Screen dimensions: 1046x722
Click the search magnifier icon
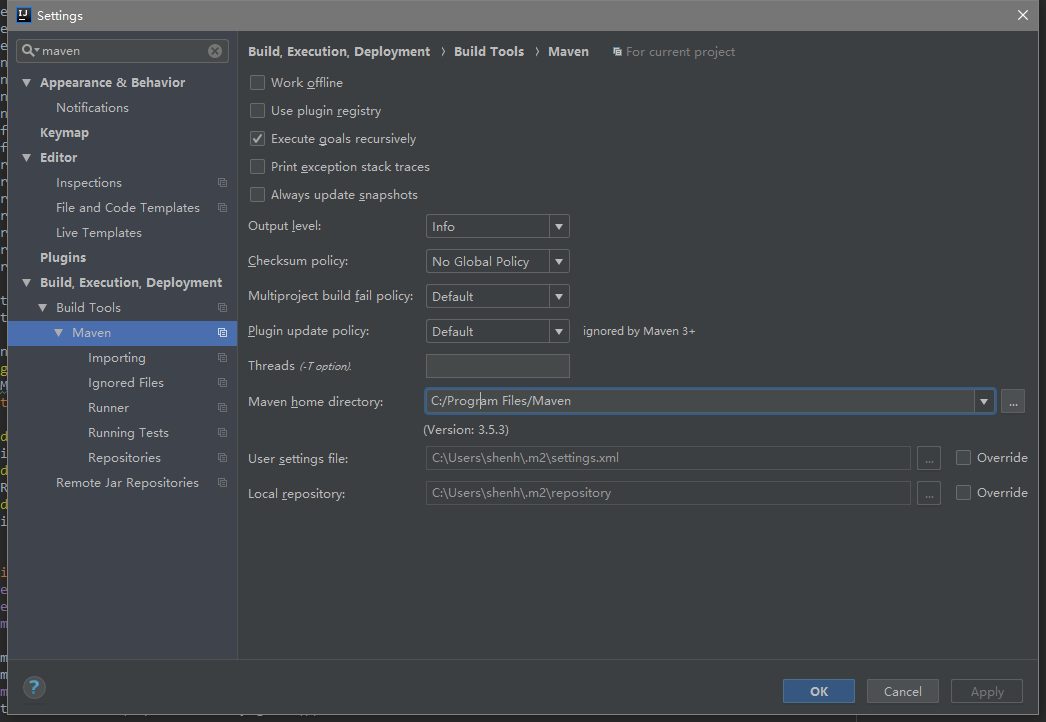(30, 51)
